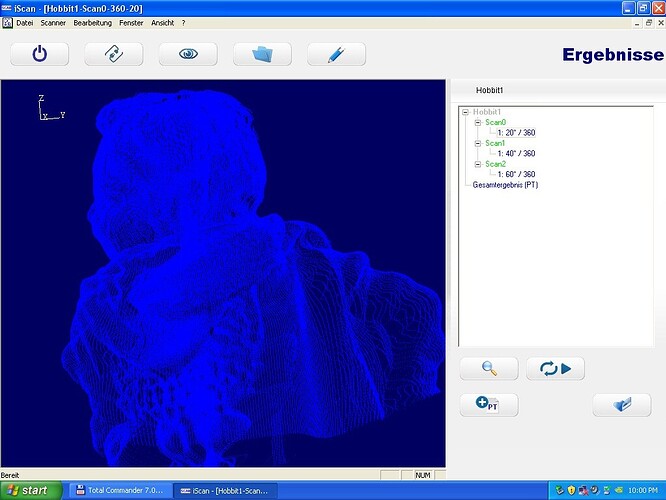Collapse the Scan2 tree node
666x500 pixels.
point(478,164)
